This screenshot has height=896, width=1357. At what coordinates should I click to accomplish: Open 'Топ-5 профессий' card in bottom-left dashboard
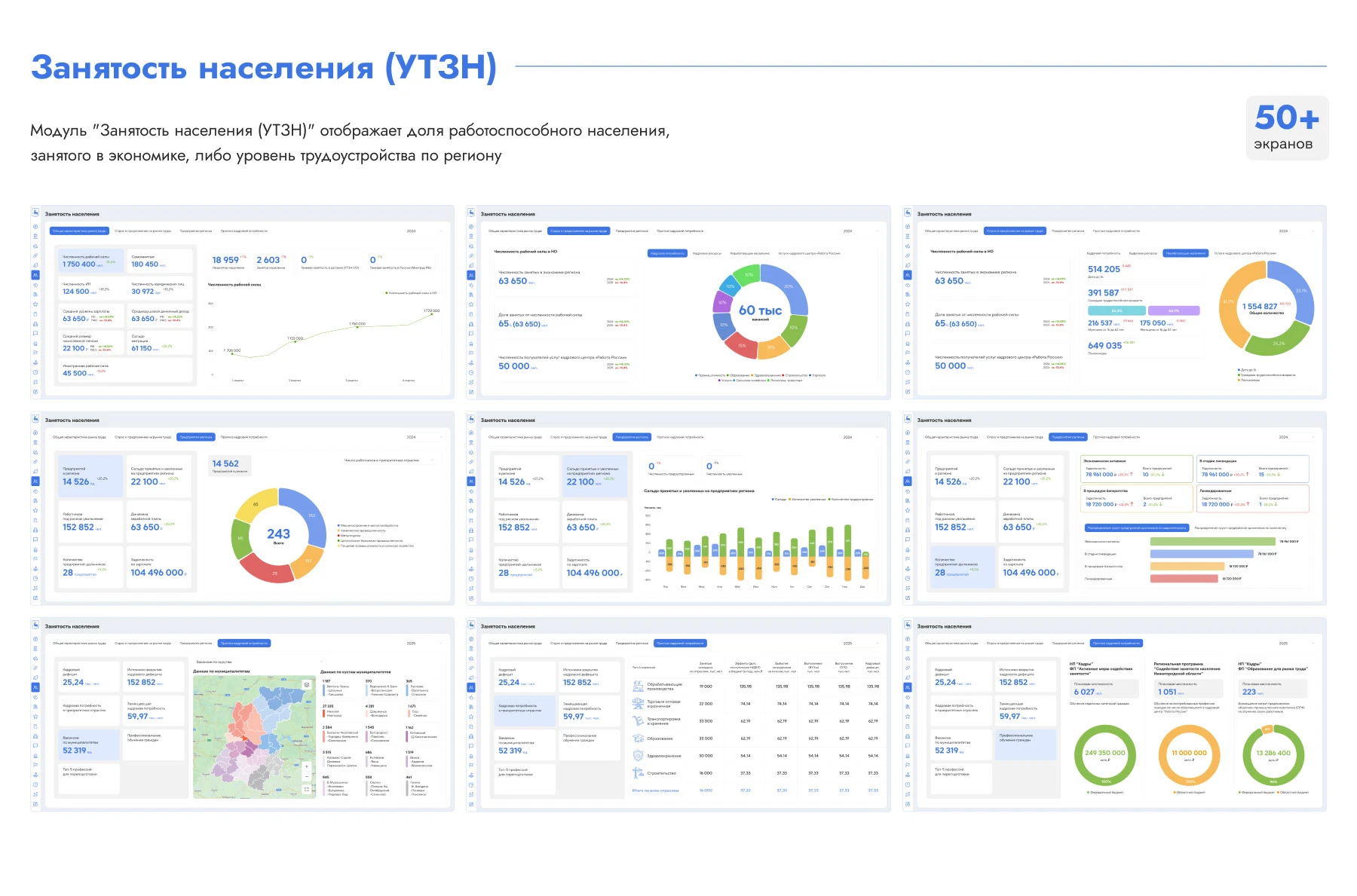(x=89, y=778)
